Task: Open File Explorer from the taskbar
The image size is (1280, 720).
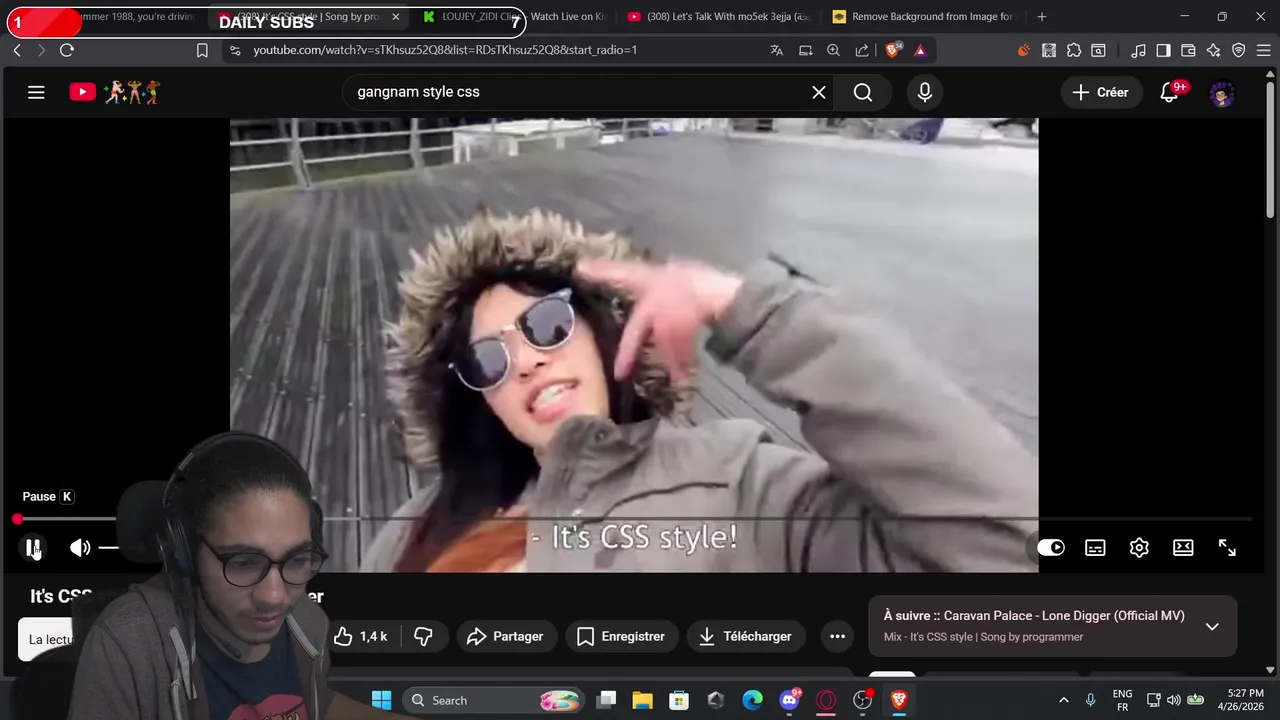Action: click(642, 700)
